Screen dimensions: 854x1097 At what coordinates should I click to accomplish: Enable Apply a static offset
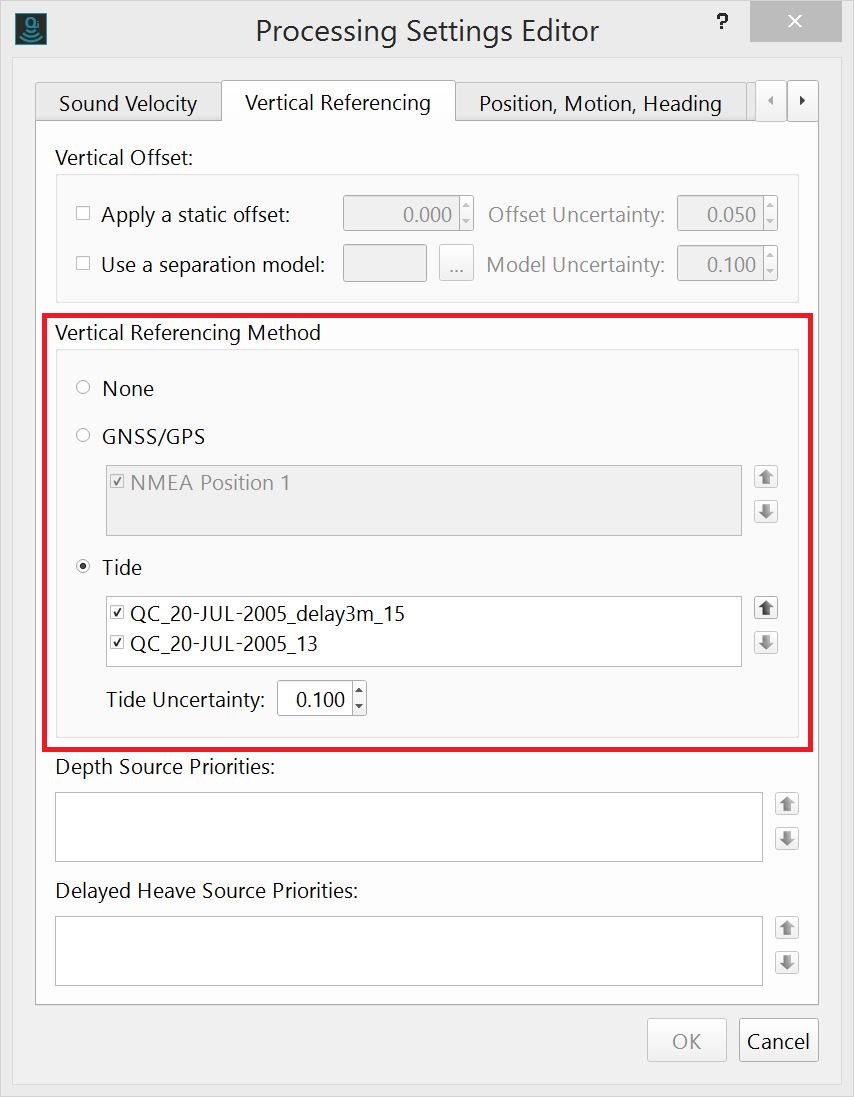(x=82, y=213)
